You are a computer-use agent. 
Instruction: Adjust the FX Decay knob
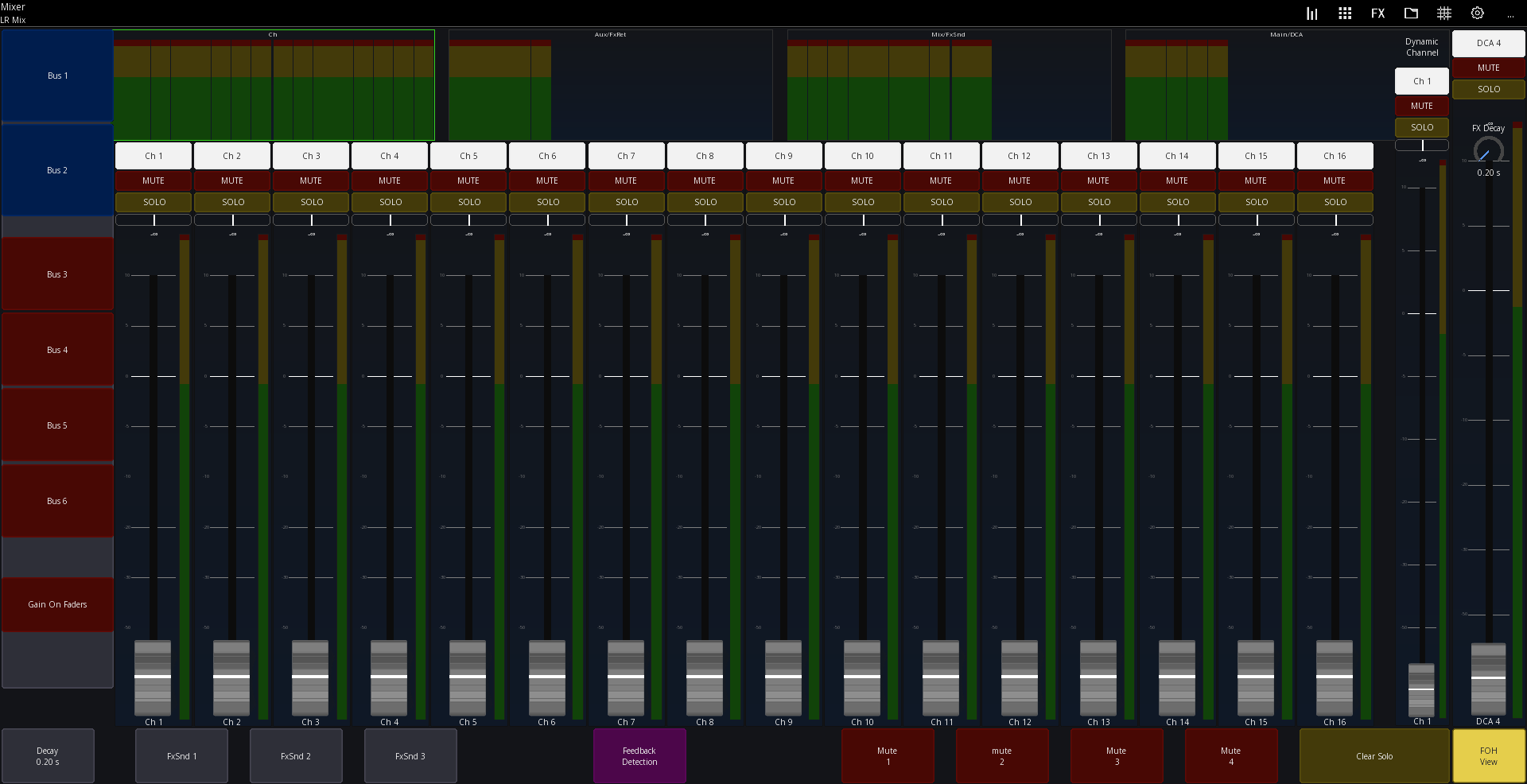coord(1488,150)
